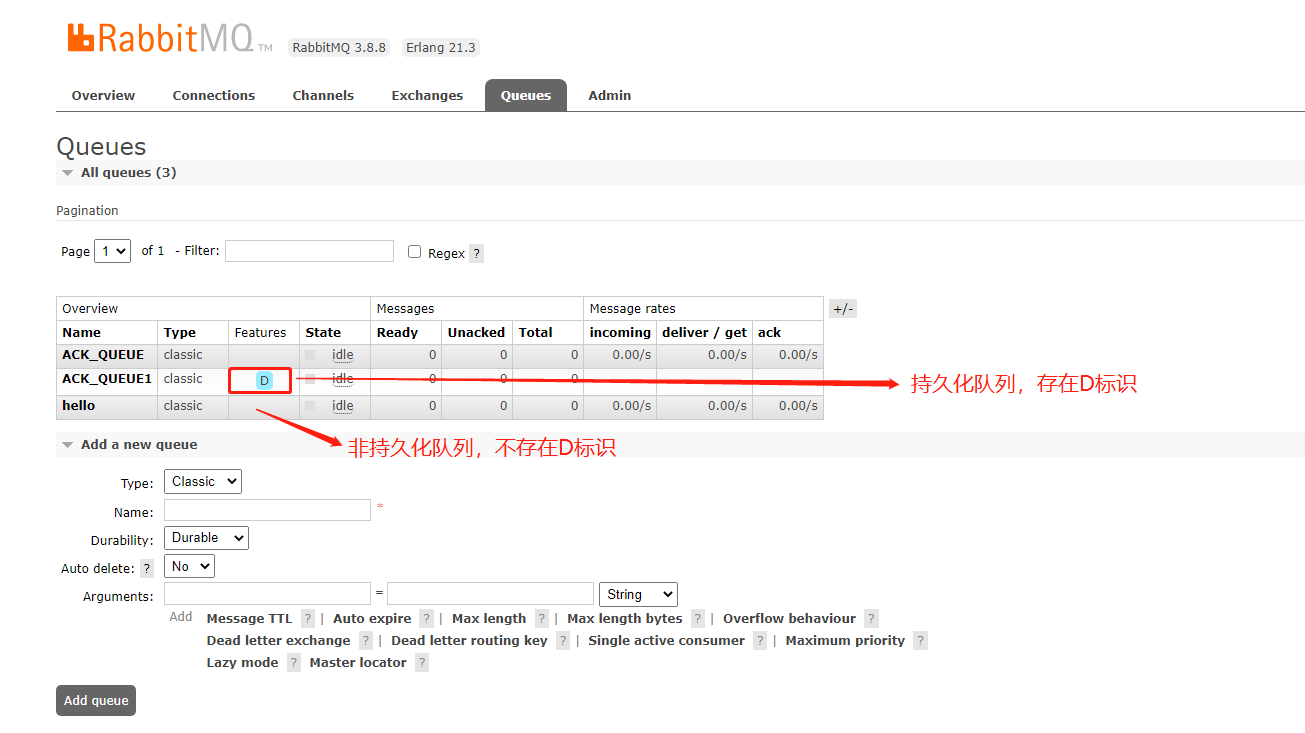The width and height of the screenshot is (1305, 733).
Task: Go to the Exchanges tab
Action: coord(427,96)
